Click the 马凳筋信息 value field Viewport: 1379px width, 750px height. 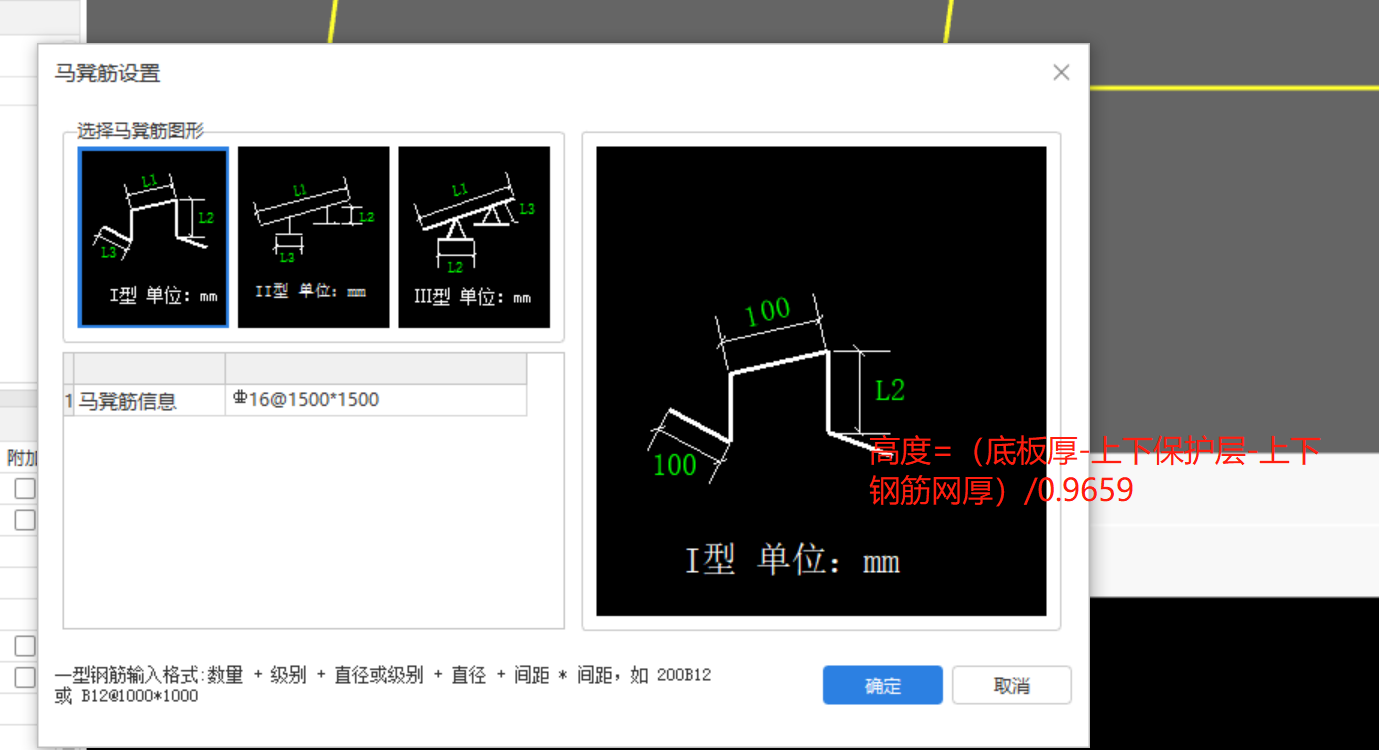click(376, 400)
